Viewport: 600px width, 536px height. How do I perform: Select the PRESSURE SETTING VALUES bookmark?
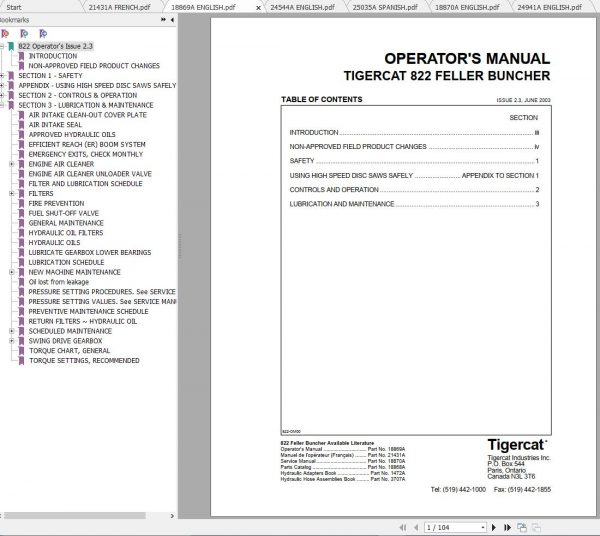[102, 301]
